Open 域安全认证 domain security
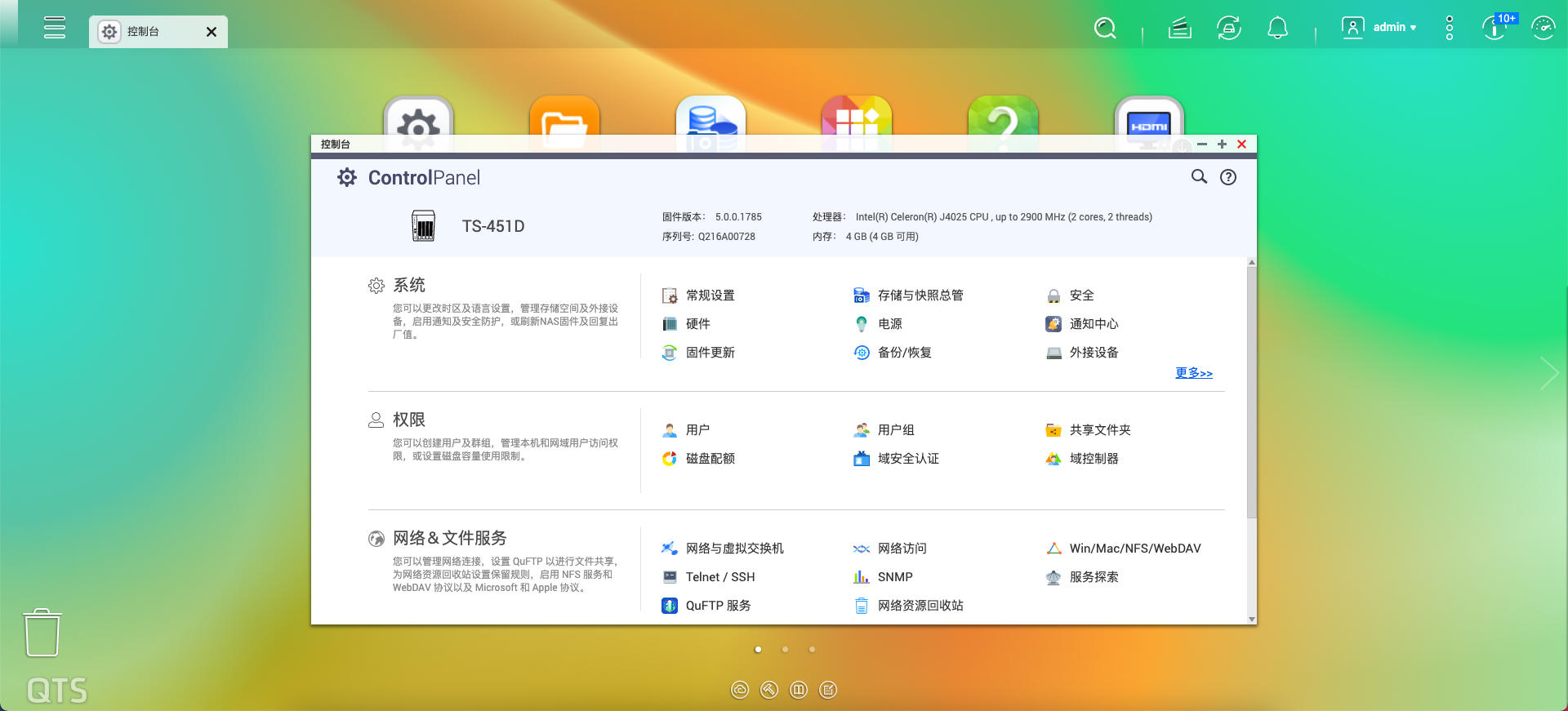Image resolution: width=1568 pixels, height=711 pixels. tap(896, 459)
